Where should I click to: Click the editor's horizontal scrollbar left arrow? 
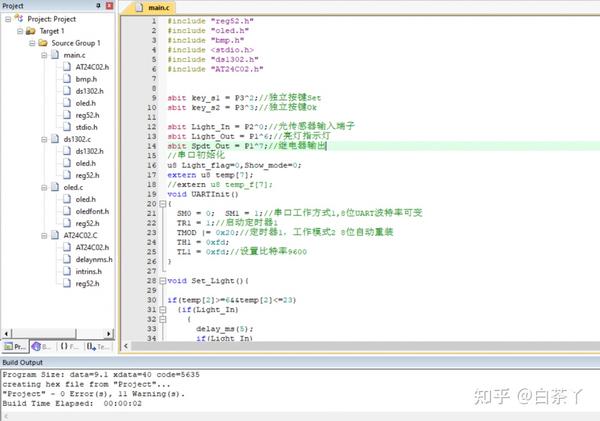click(x=126, y=346)
